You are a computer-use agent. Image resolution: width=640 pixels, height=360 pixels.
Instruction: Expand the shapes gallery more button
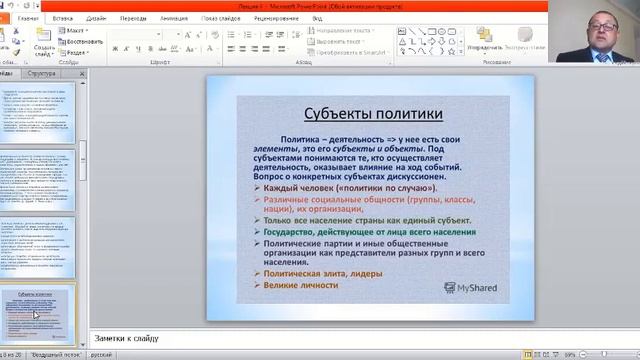click(461, 52)
